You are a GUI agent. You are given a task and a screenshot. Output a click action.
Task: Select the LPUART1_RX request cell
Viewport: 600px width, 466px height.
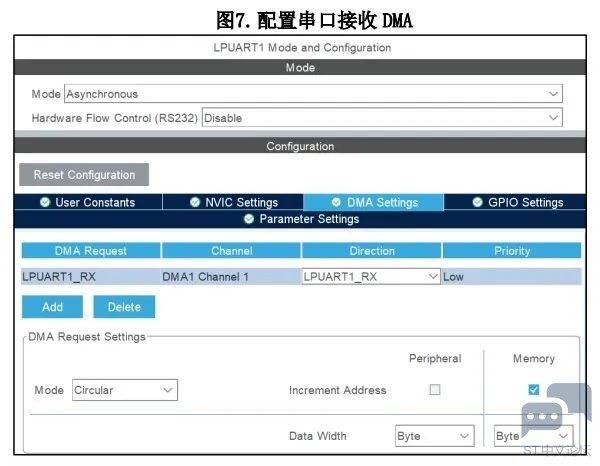(x=91, y=276)
